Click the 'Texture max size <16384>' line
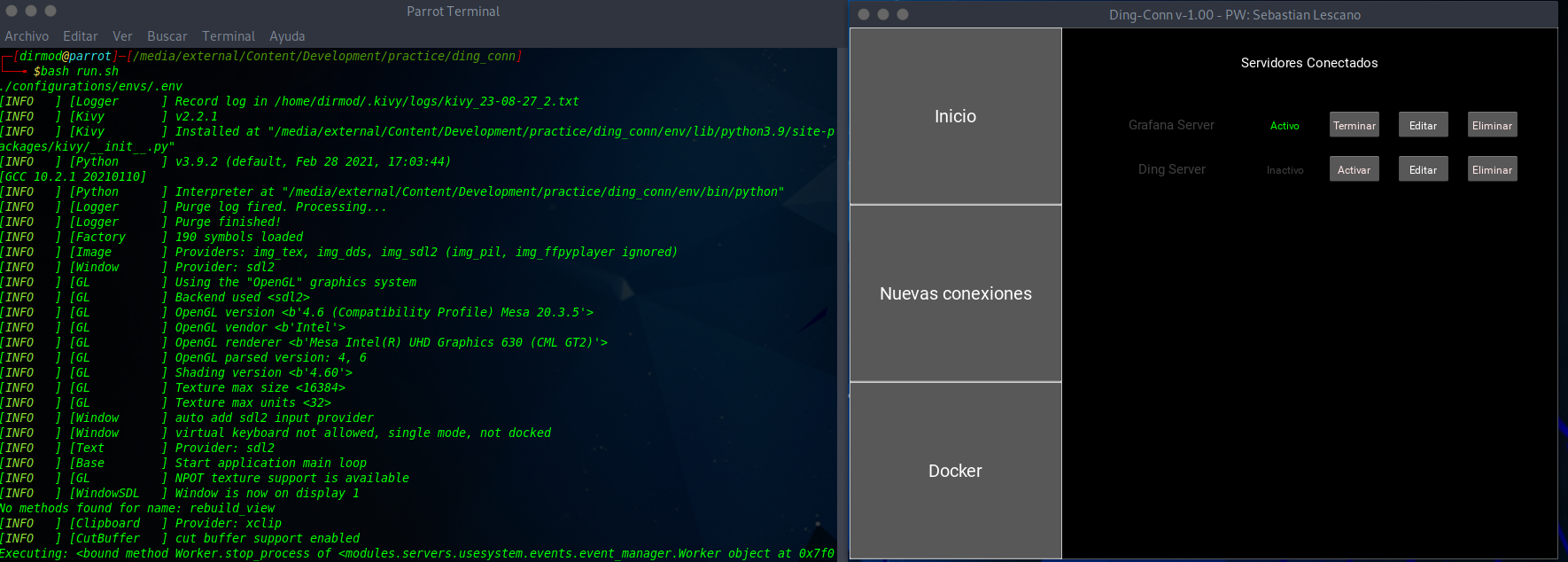The image size is (1568, 562). pos(260,387)
